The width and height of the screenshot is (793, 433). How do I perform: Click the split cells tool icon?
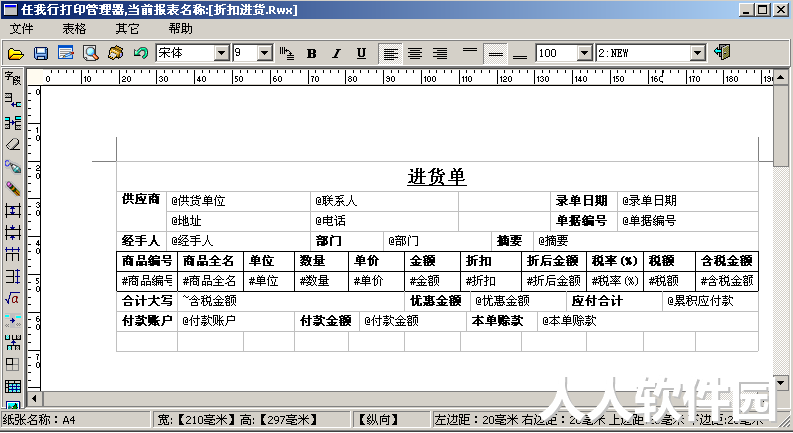coord(13,122)
